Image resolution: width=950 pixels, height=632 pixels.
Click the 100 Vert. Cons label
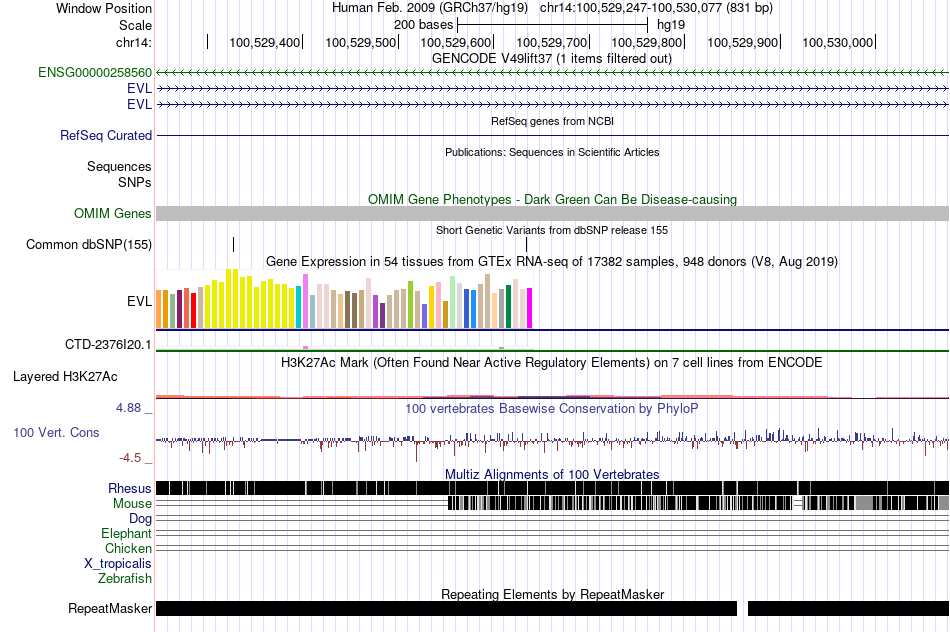(x=56, y=433)
